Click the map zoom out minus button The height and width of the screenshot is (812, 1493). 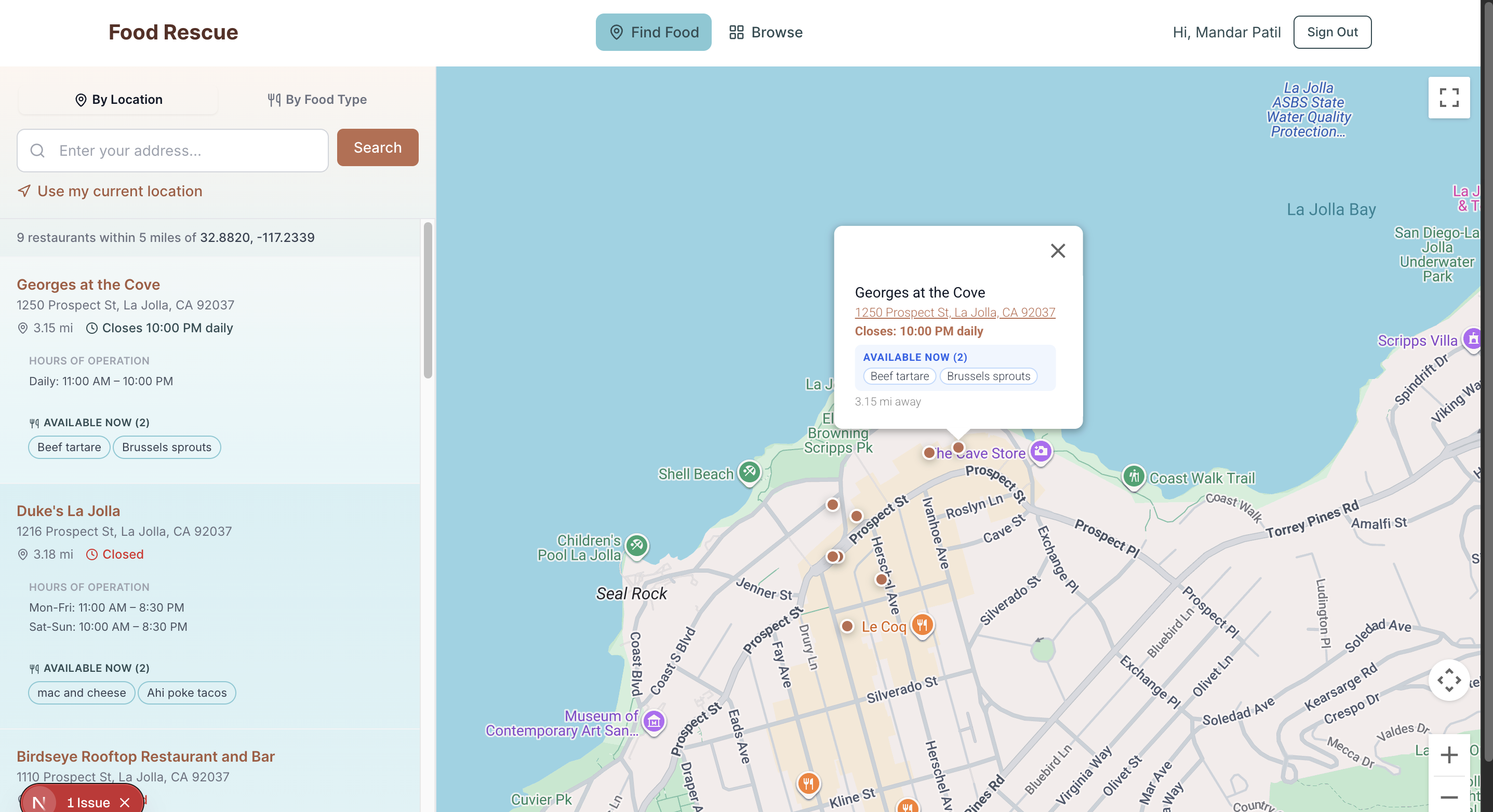(1448, 797)
